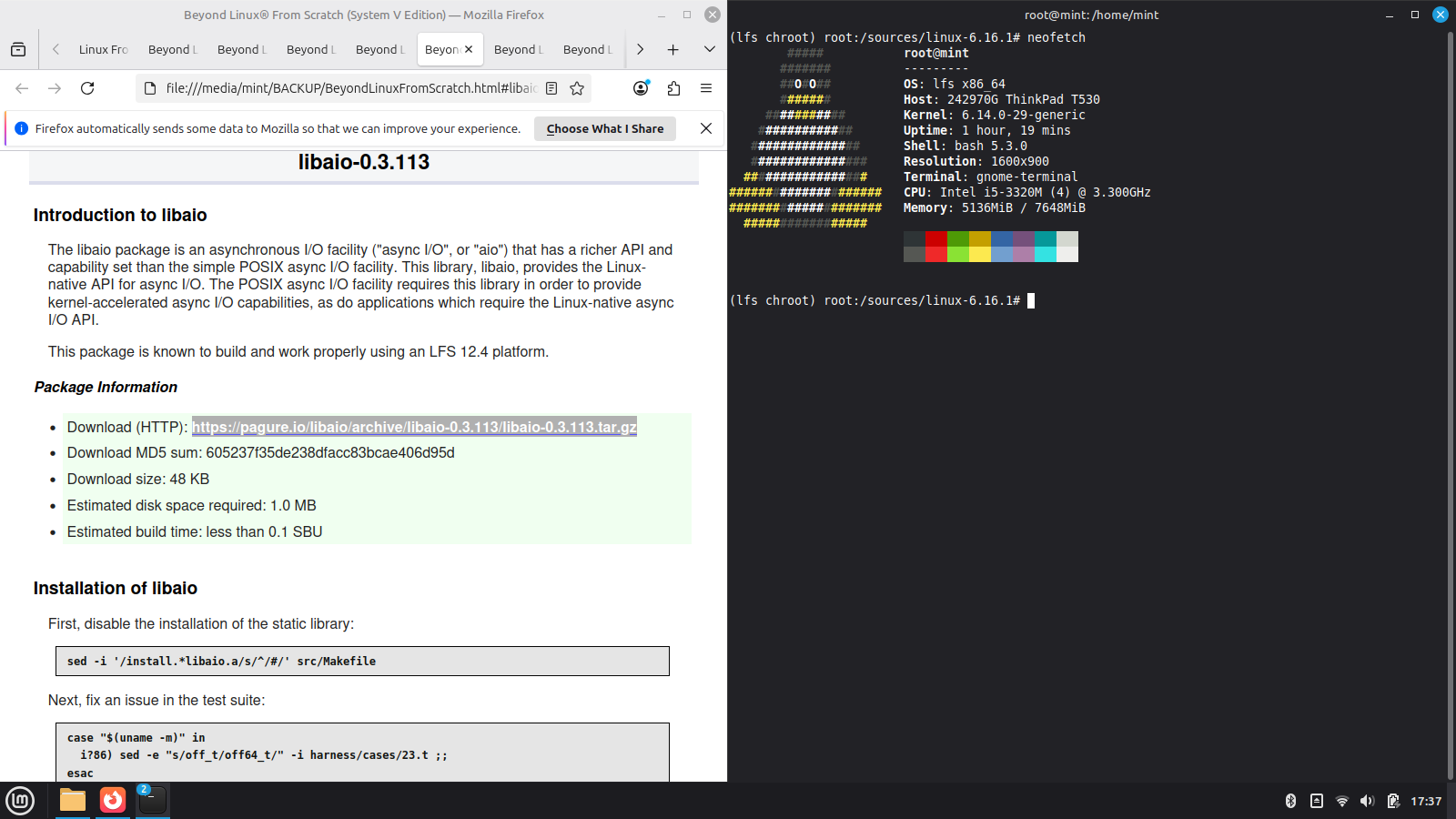This screenshot has height=819, width=1456.
Task: Click the Download size 48 KB line
Action: click(138, 479)
